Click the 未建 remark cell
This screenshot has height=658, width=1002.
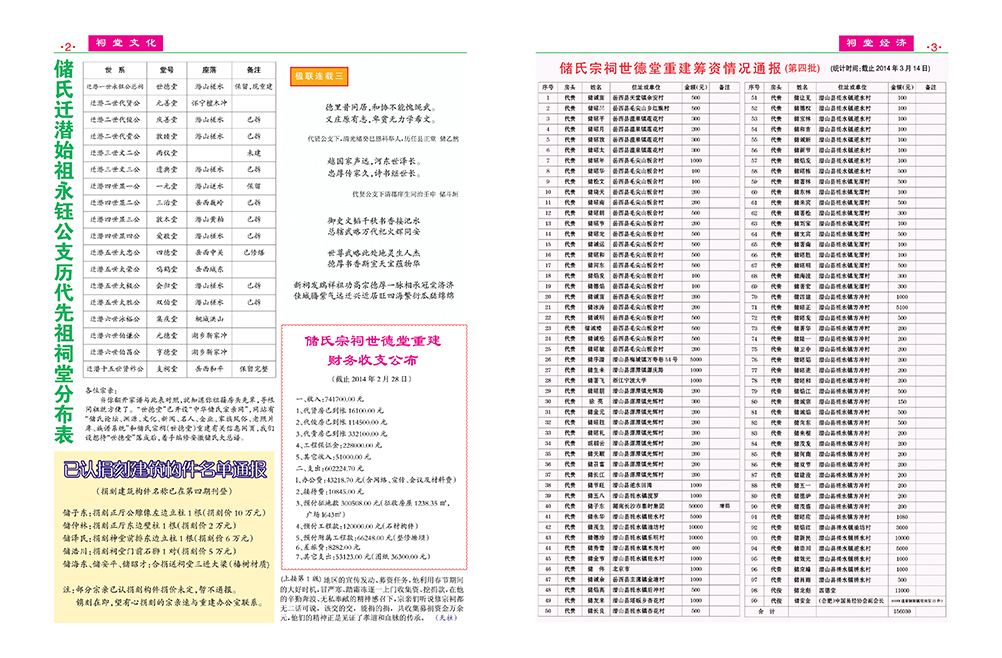254,153
